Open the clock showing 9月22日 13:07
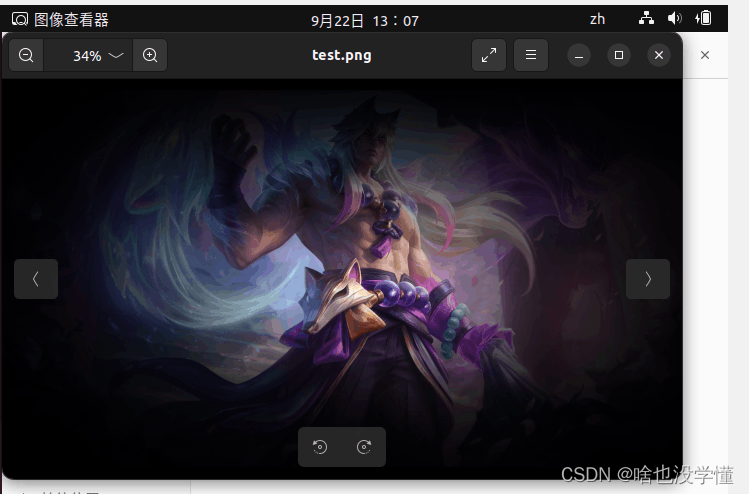749x494 pixels. click(x=364, y=21)
